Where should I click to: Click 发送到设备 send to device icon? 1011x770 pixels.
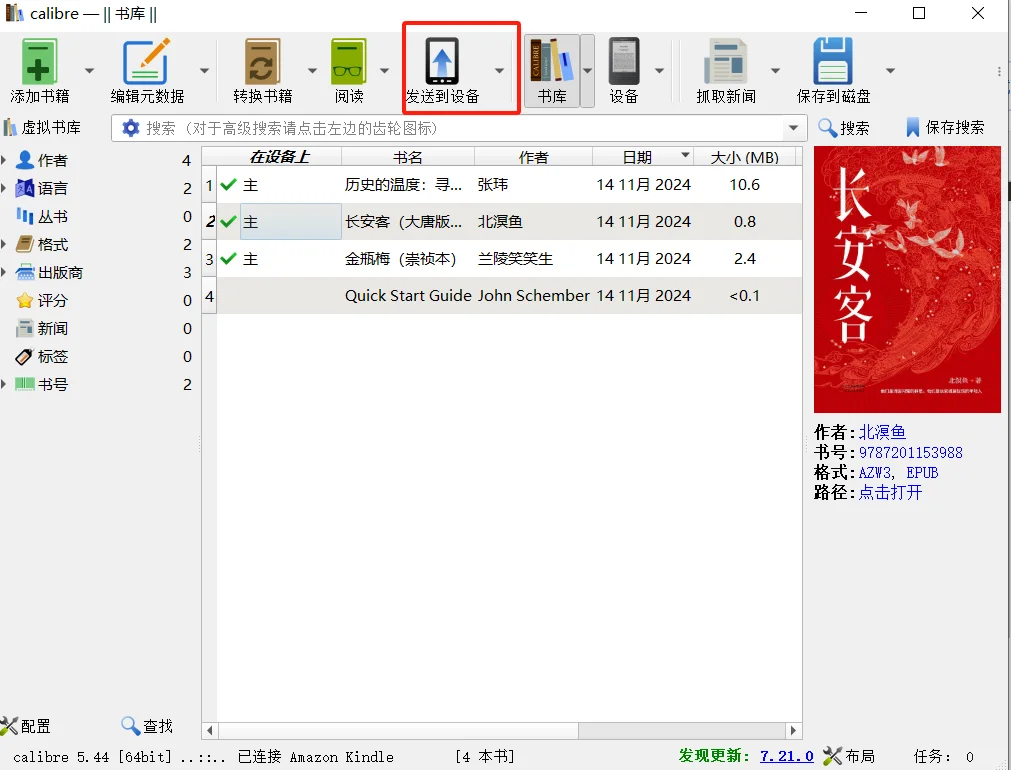click(442, 62)
